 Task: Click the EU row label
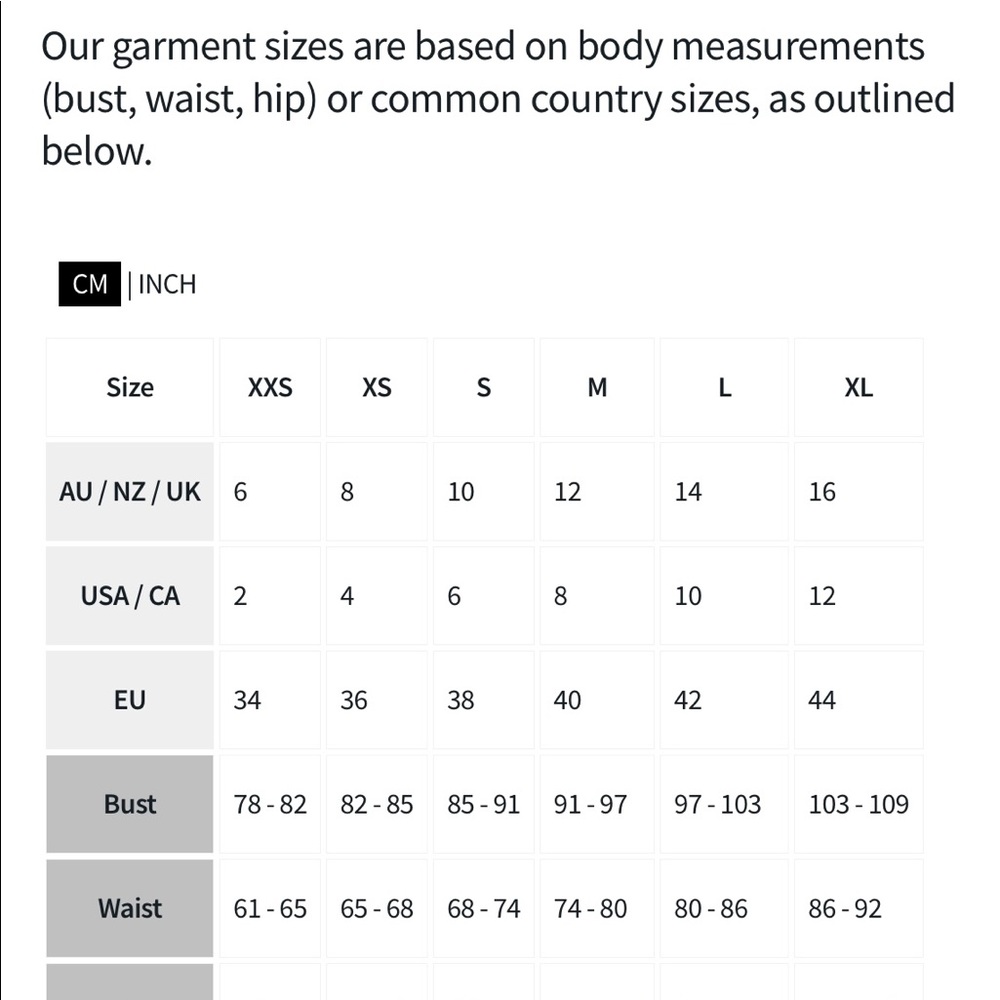point(129,700)
